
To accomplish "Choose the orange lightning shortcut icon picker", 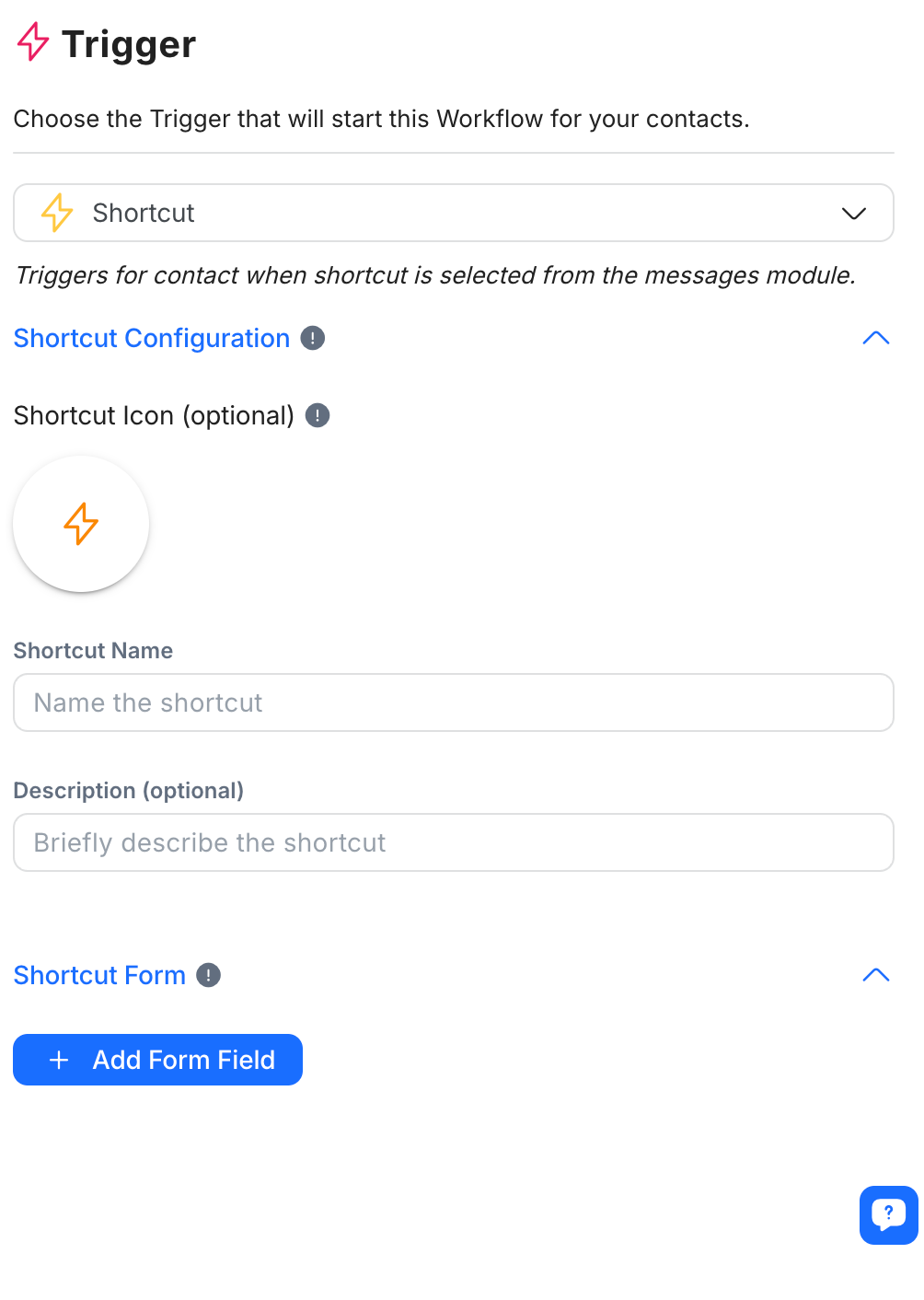I will pyautogui.click(x=81, y=524).
